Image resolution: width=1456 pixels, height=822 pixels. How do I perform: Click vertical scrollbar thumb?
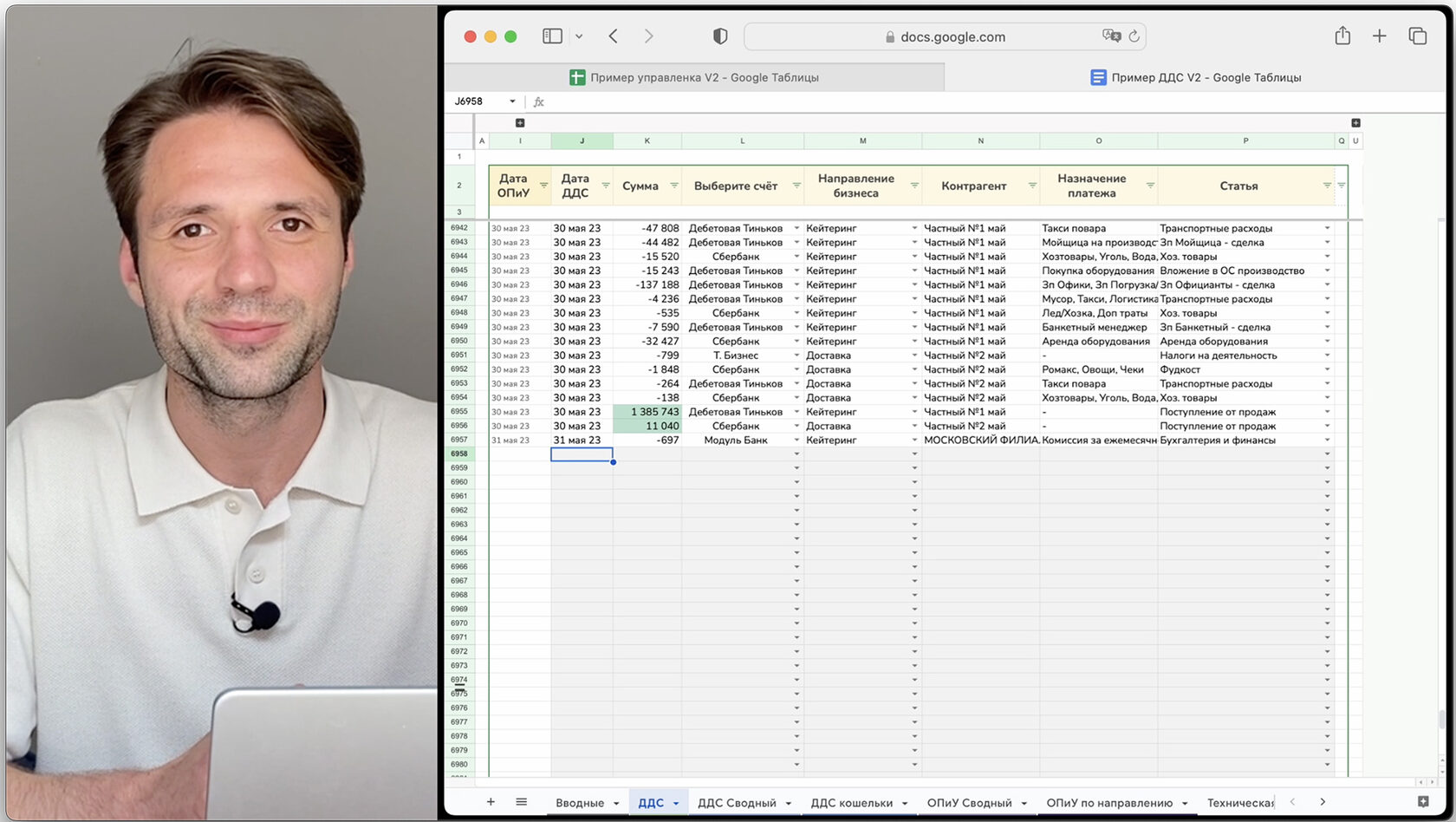pos(1441,719)
